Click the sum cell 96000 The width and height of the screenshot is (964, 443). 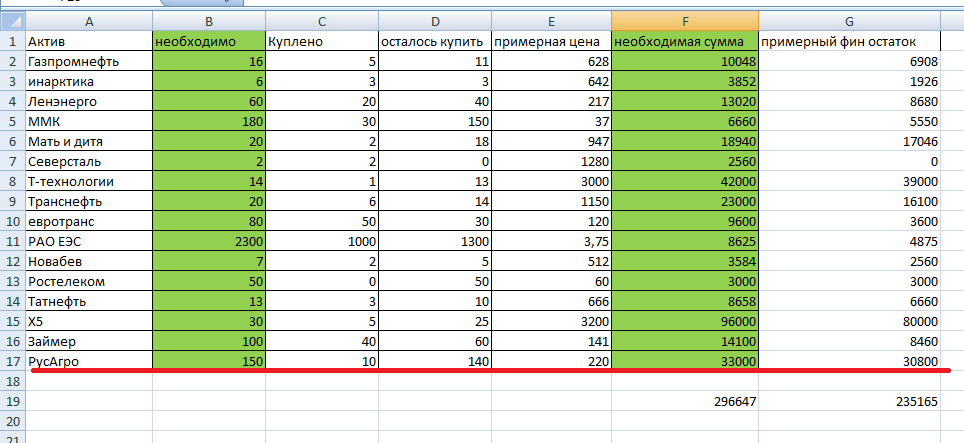(685, 321)
